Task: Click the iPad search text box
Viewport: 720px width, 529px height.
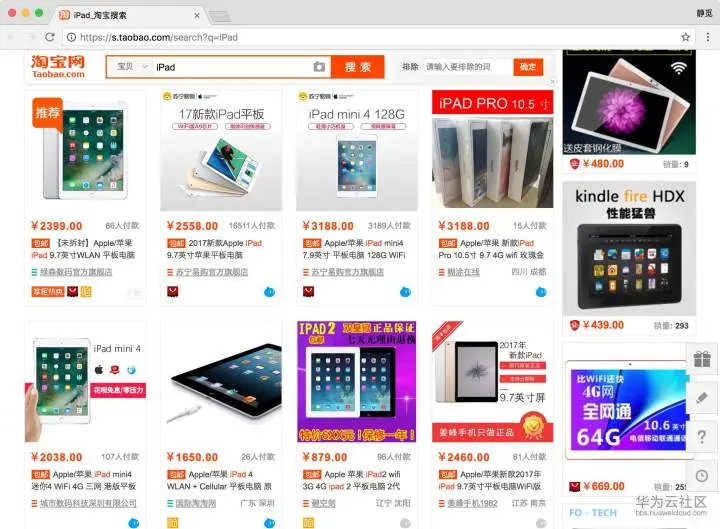Action: coord(232,67)
